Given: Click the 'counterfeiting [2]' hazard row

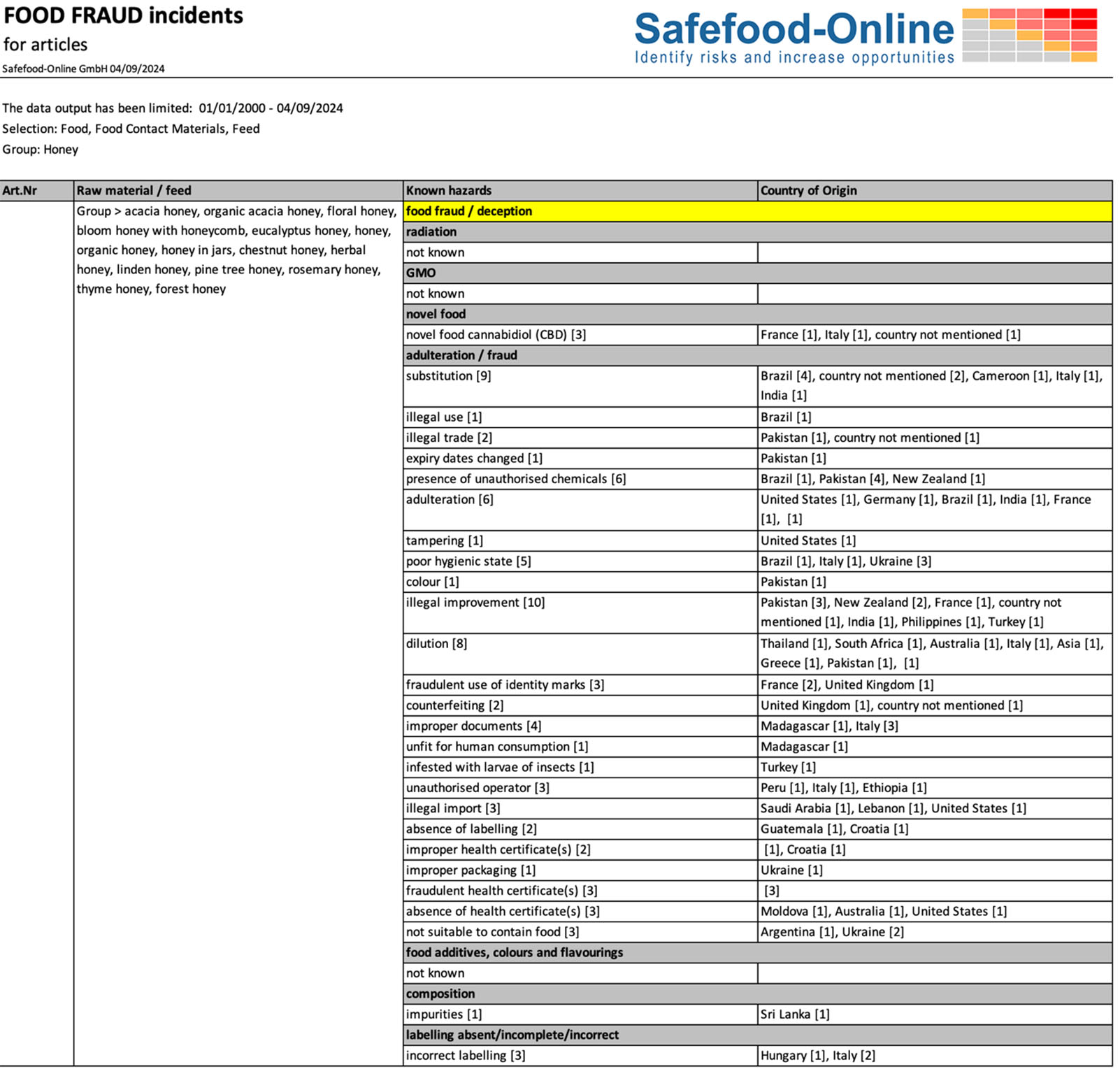Looking at the screenshot, I should (454, 705).
